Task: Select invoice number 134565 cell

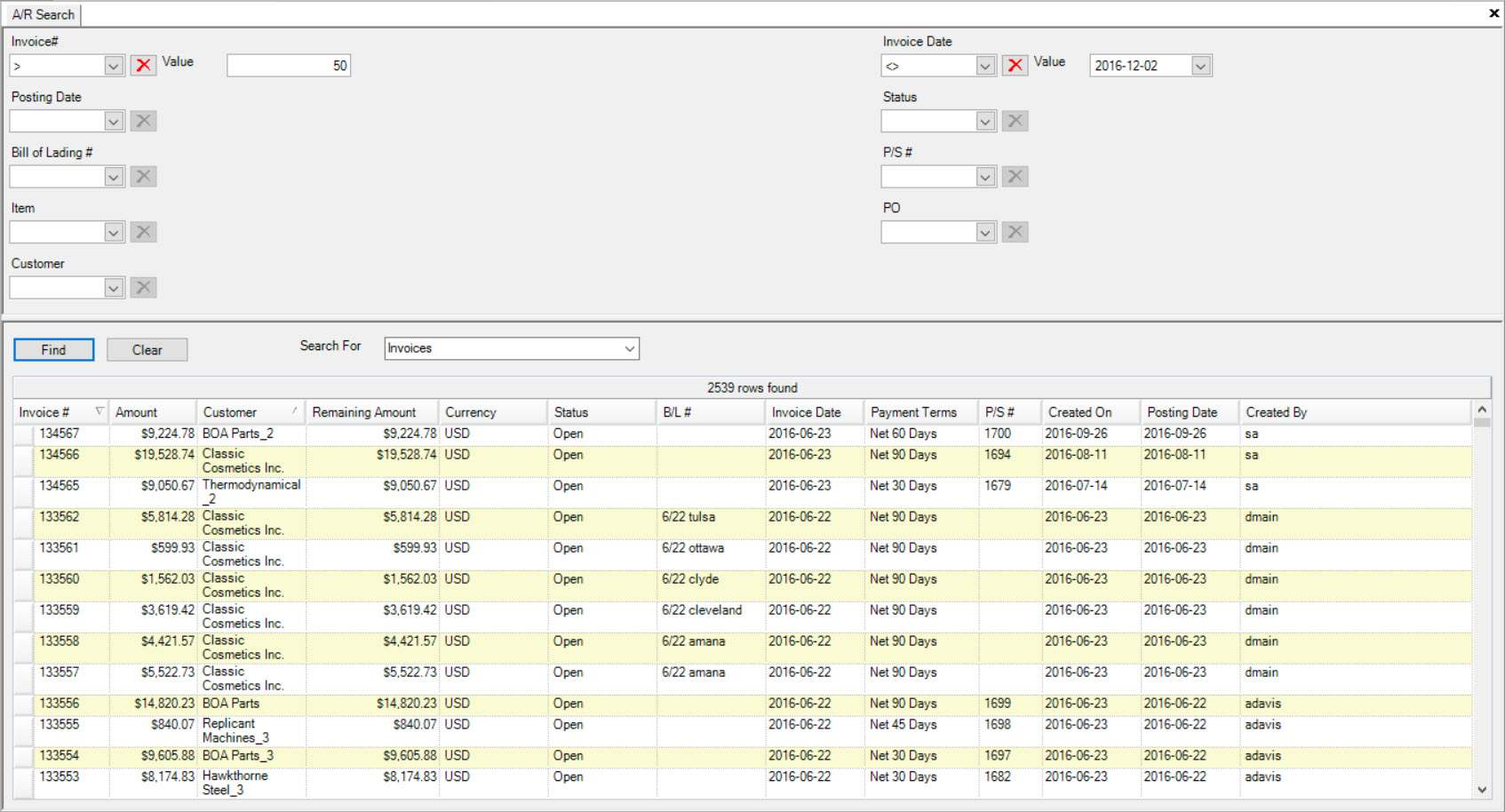Action: (x=72, y=493)
